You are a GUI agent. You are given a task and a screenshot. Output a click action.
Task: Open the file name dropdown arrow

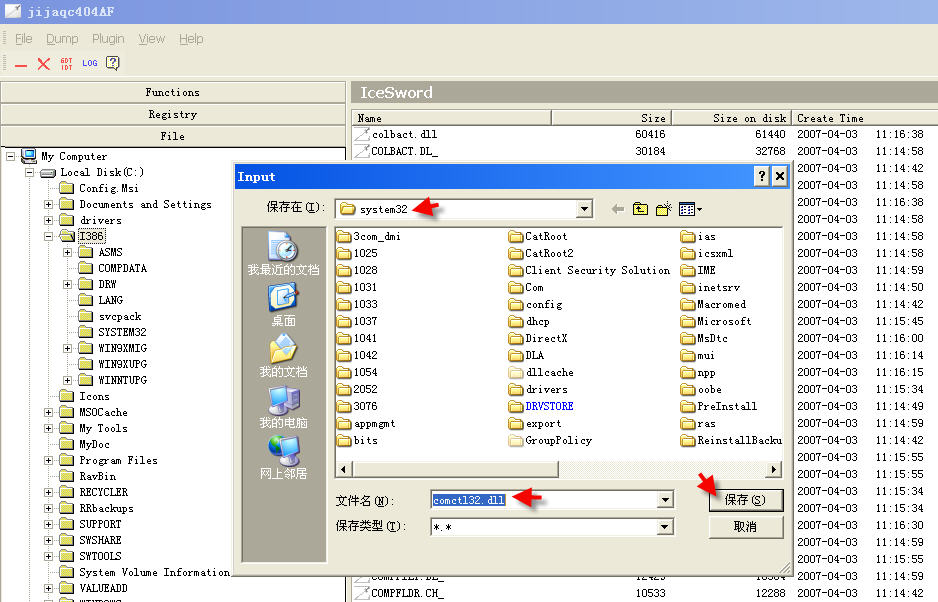[x=665, y=500]
